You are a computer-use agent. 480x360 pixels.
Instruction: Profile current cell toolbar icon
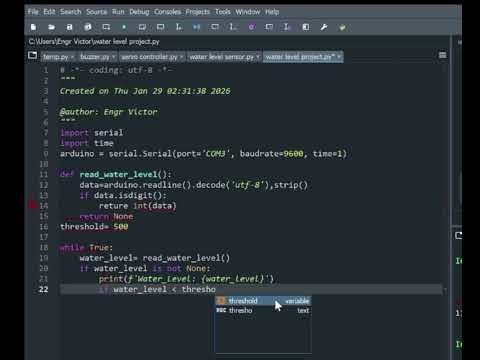pos(269,27)
